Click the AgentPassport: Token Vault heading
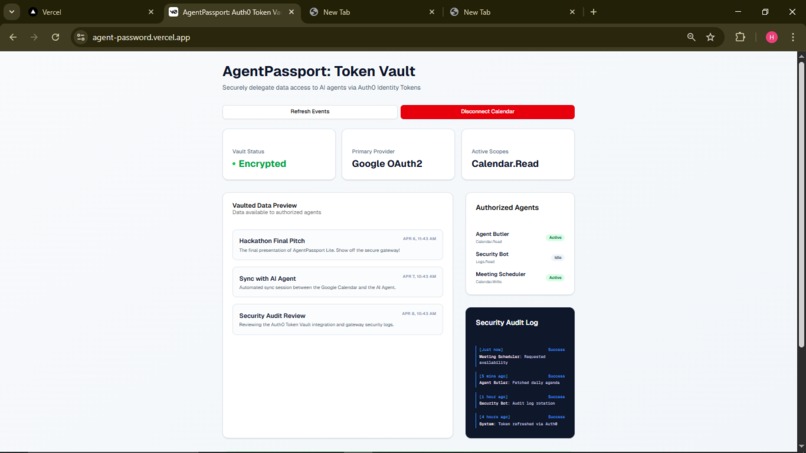806x453 pixels. (319, 71)
